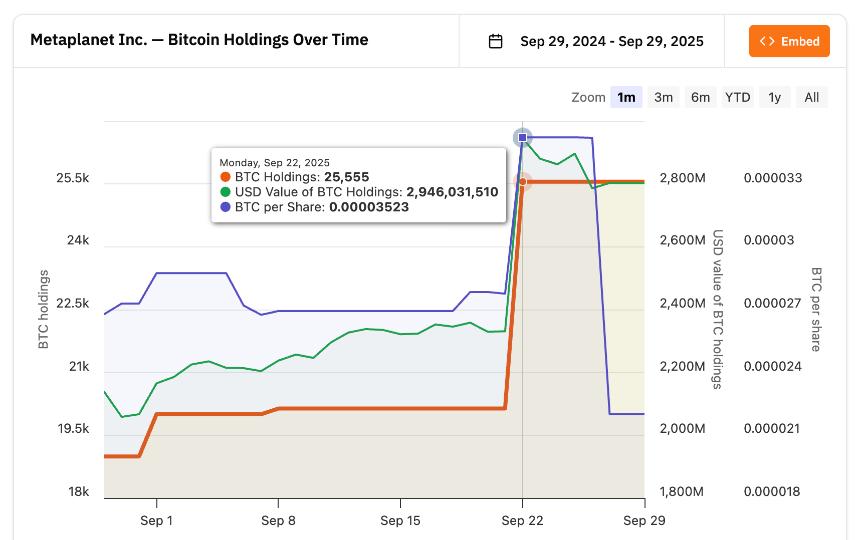
Task: Select the 1m zoom option
Action: 626,98
